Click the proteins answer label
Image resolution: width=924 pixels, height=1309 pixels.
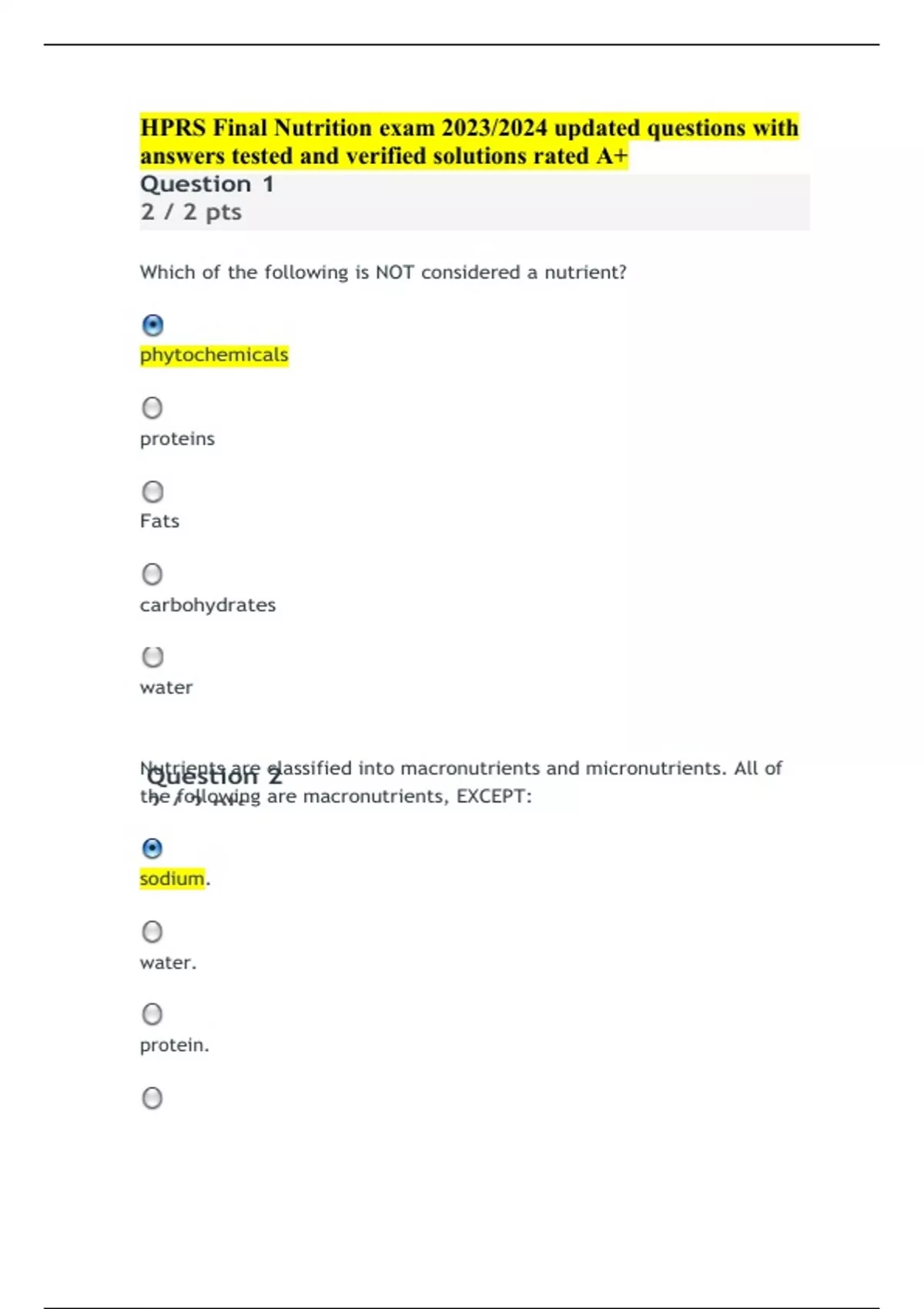178,438
